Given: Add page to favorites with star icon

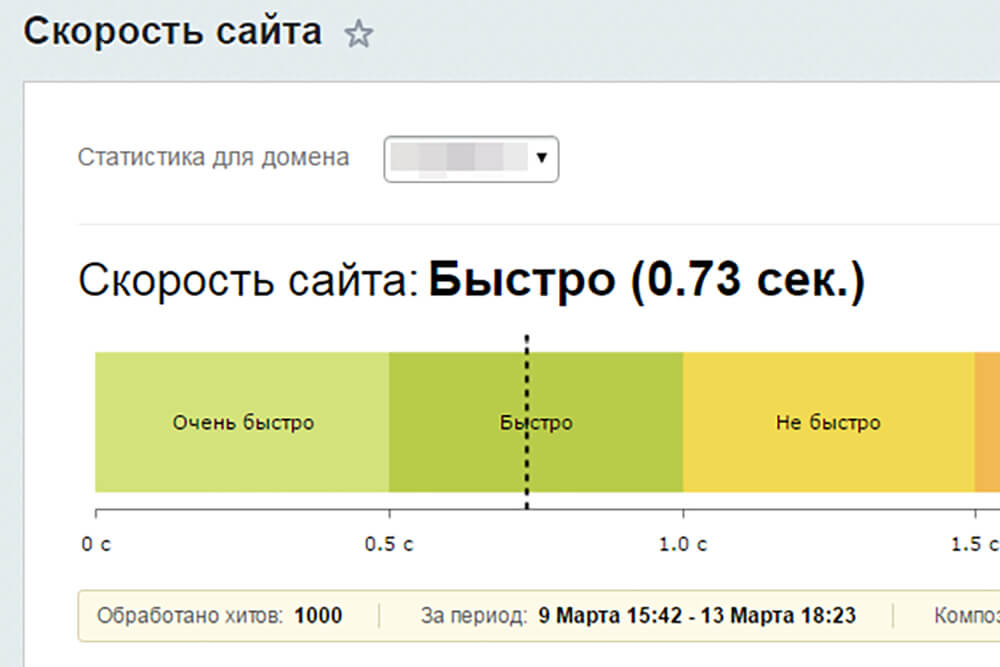Looking at the screenshot, I should (x=358, y=34).
